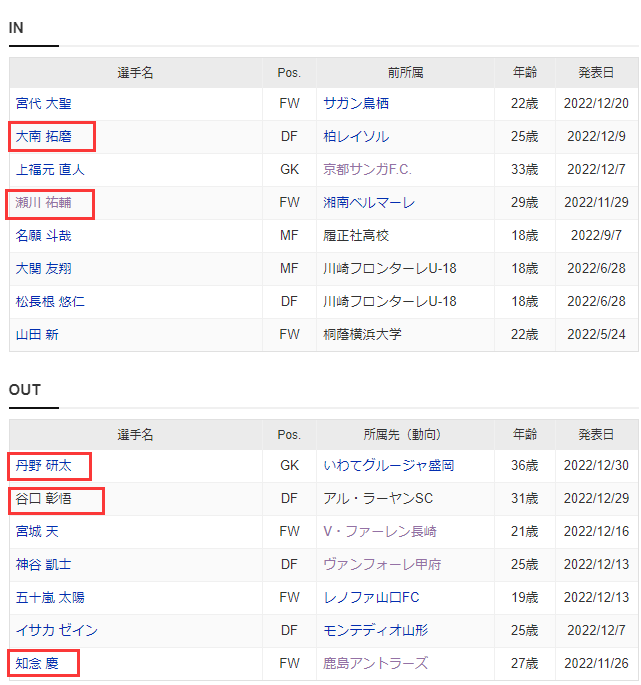
Task: Click the age 19歳
Action: (525, 598)
